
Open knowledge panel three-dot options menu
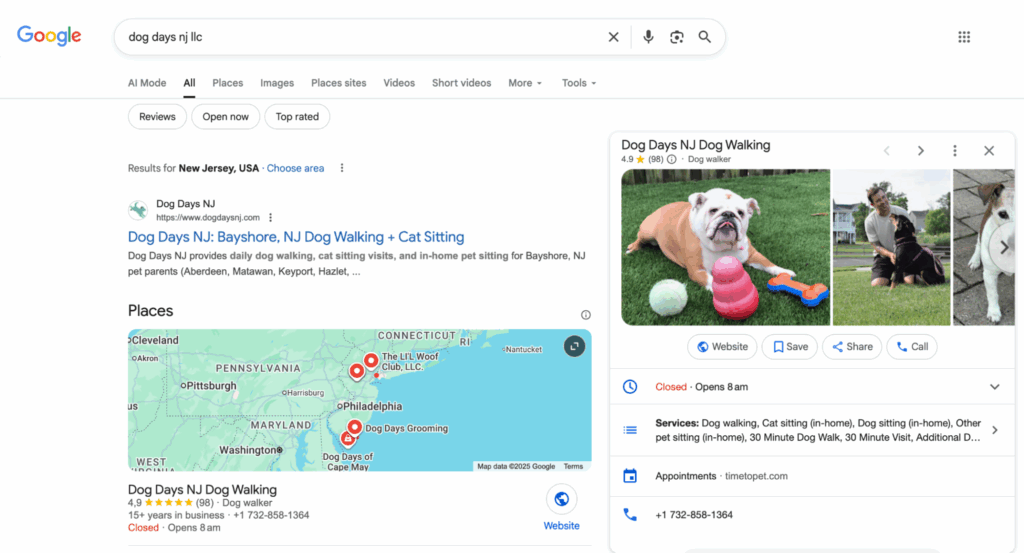(955, 151)
